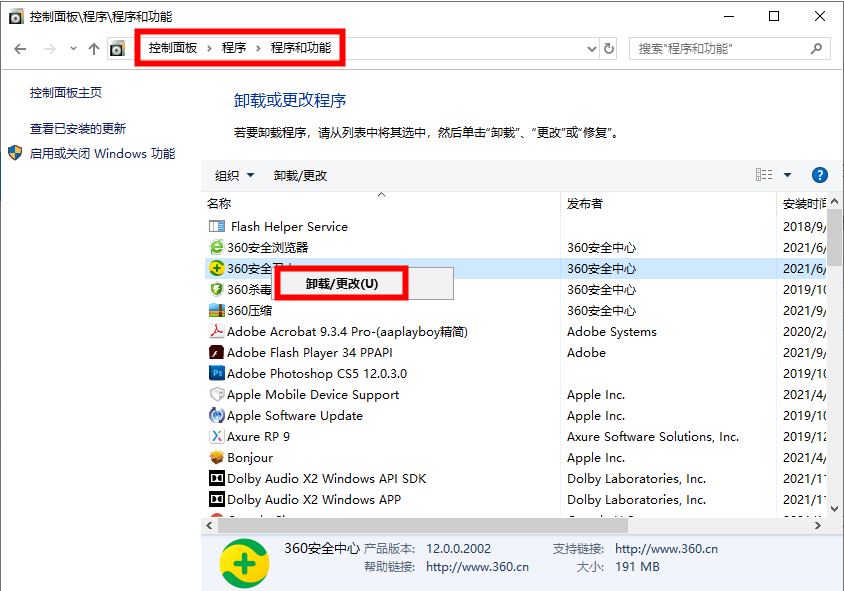The height and width of the screenshot is (591, 844).
Task: Select the Apple Mobile Device Support icon
Action: (x=216, y=394)
